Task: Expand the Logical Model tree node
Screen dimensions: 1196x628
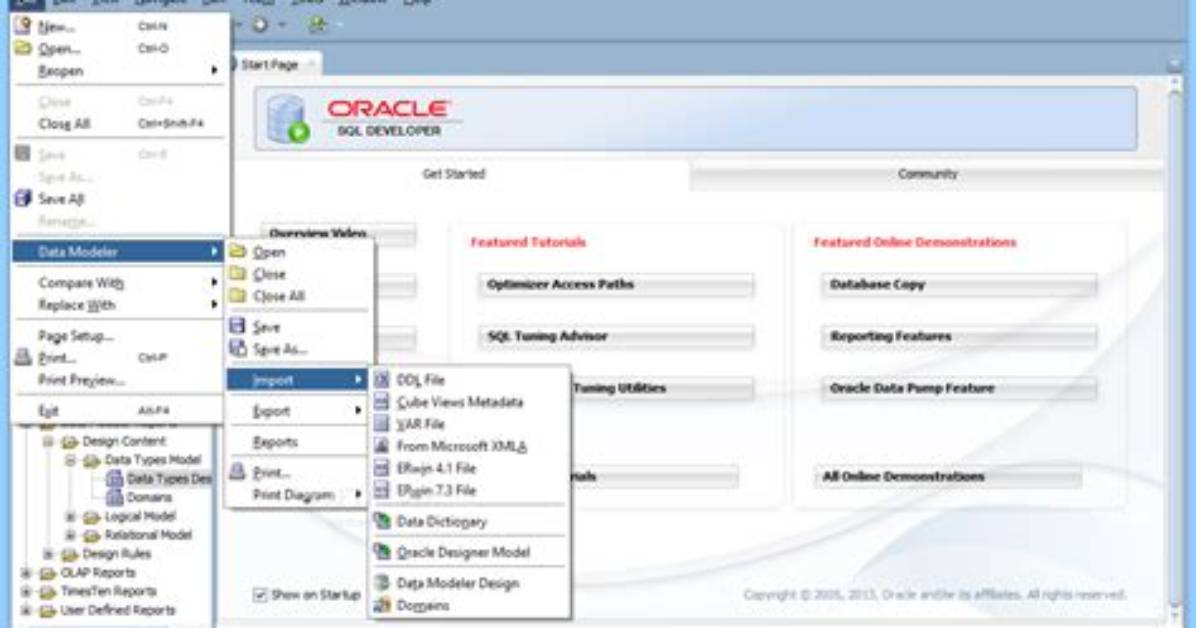Action: [x=70, y=517]
